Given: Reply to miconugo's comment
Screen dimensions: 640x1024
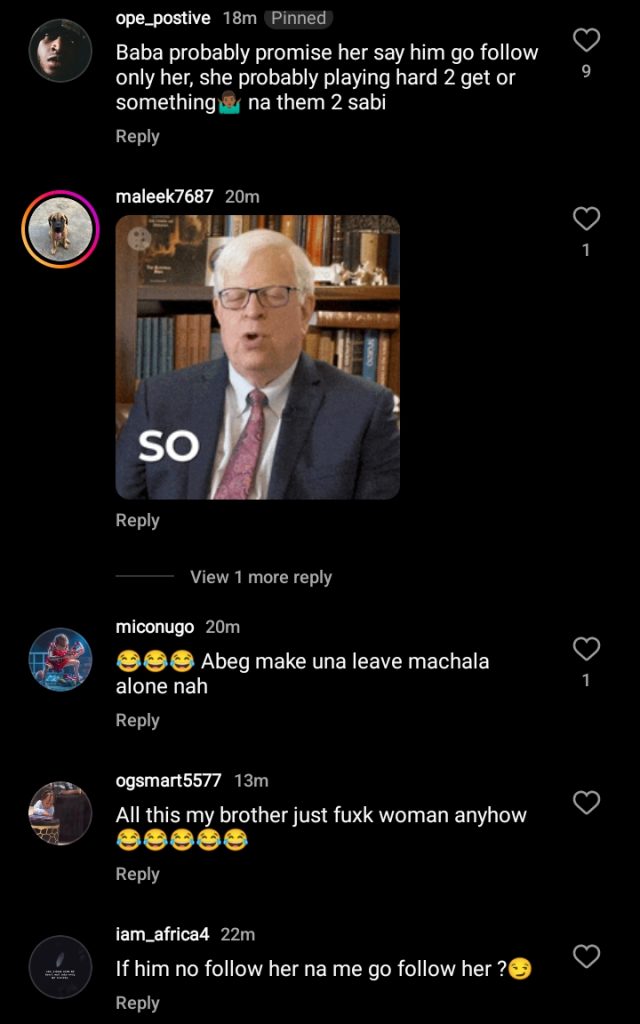Looking at the screenshot, I should [138, 720].
